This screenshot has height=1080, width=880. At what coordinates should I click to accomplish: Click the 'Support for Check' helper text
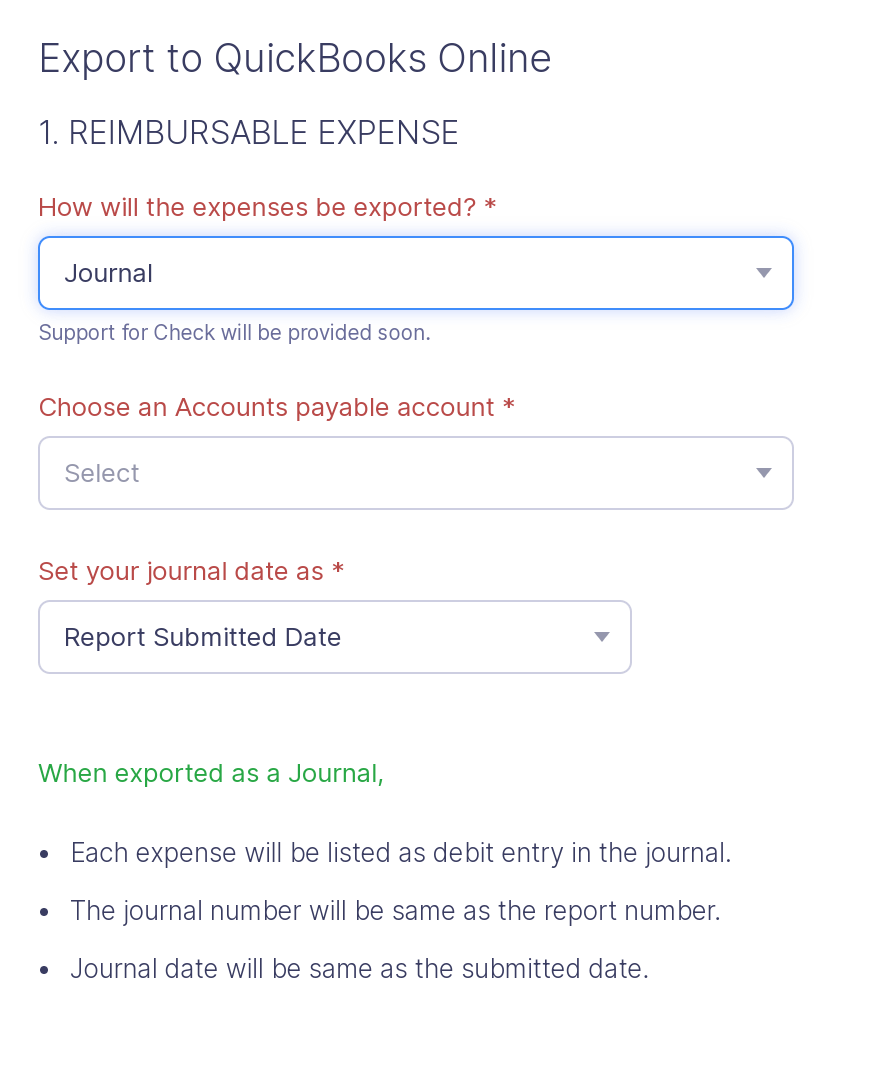pos(234,332)
